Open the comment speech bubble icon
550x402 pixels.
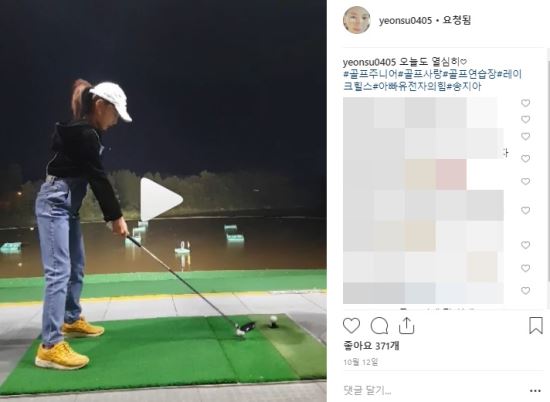point(379,326)
